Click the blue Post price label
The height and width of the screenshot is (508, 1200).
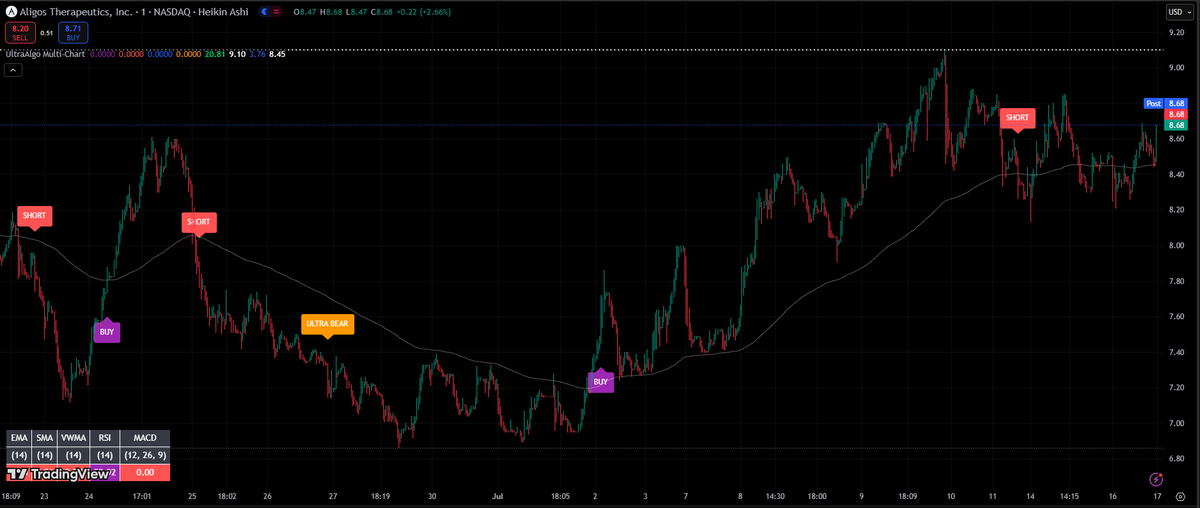pos(1153,103)
